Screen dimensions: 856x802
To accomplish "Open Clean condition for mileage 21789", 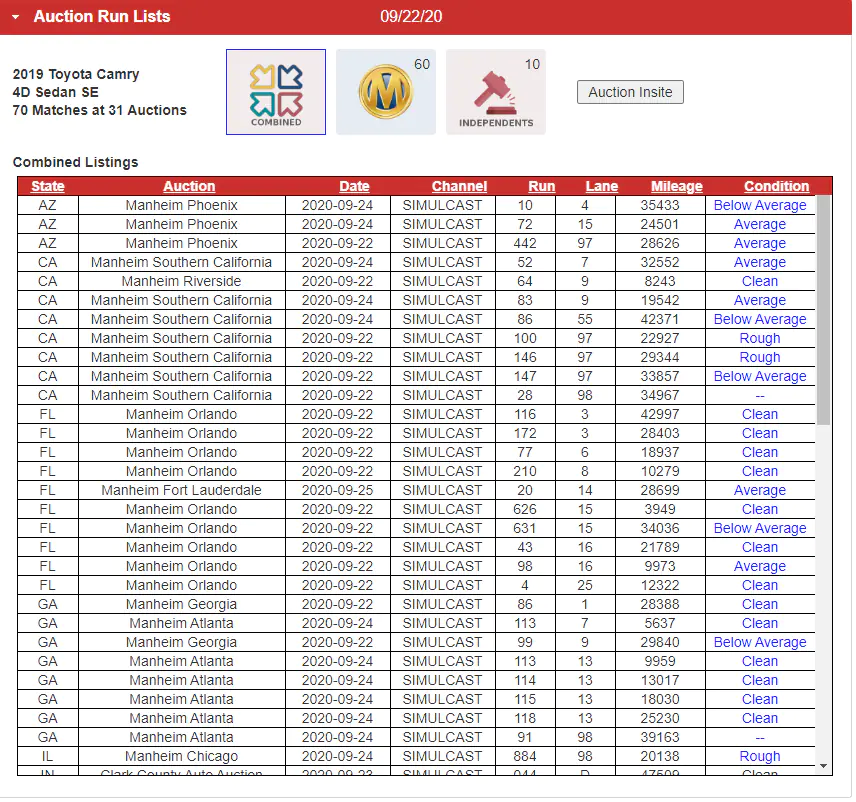I will click(762, 549).
